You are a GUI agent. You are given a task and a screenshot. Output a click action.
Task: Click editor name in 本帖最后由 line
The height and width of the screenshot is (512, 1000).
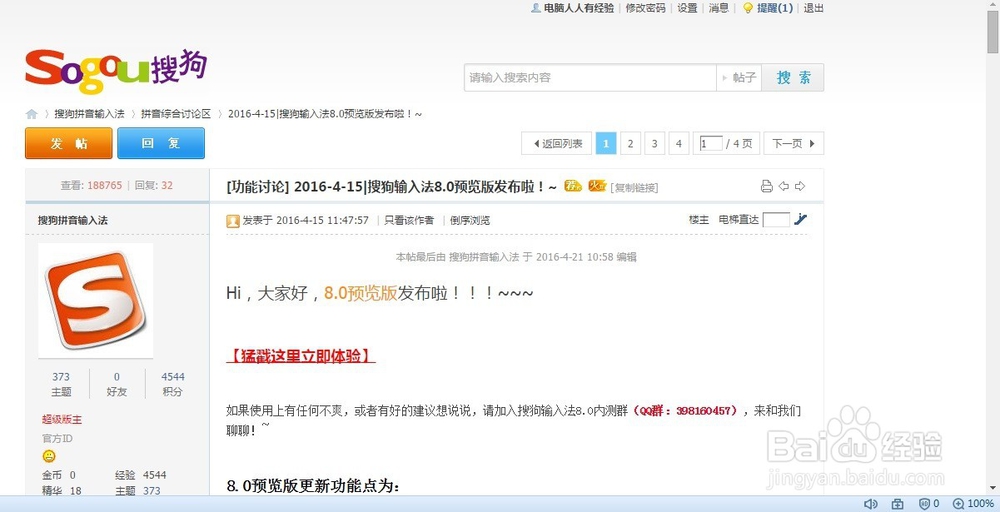(x=484, y=257)
